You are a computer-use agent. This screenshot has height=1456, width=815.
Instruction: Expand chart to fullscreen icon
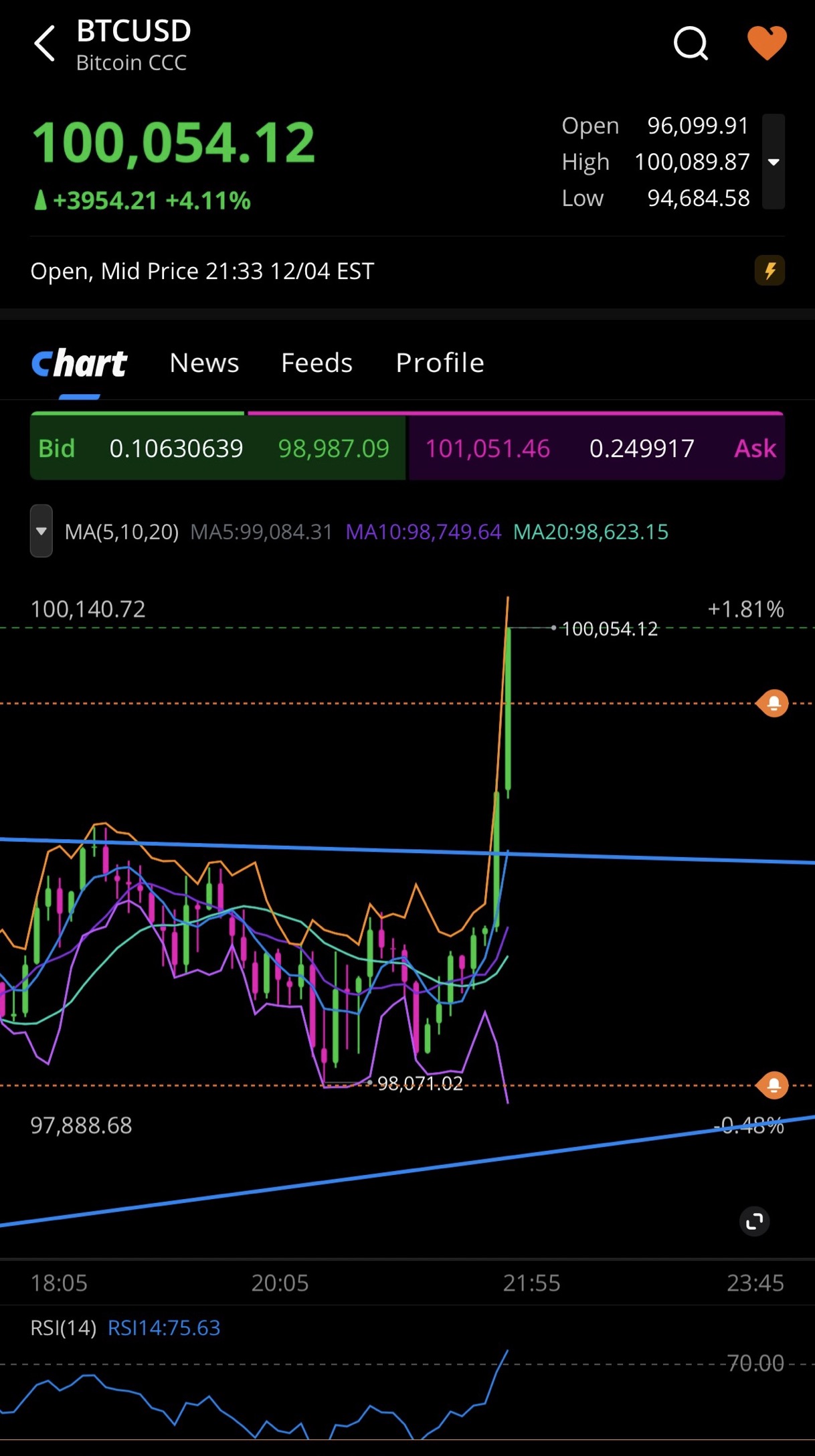pyautogui.click(x=755, y=1221)
